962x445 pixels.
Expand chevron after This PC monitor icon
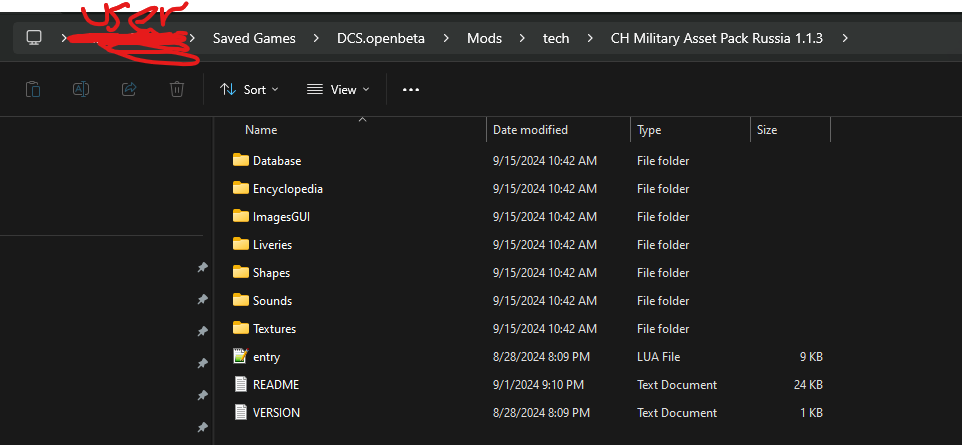(x=64, y=38)
